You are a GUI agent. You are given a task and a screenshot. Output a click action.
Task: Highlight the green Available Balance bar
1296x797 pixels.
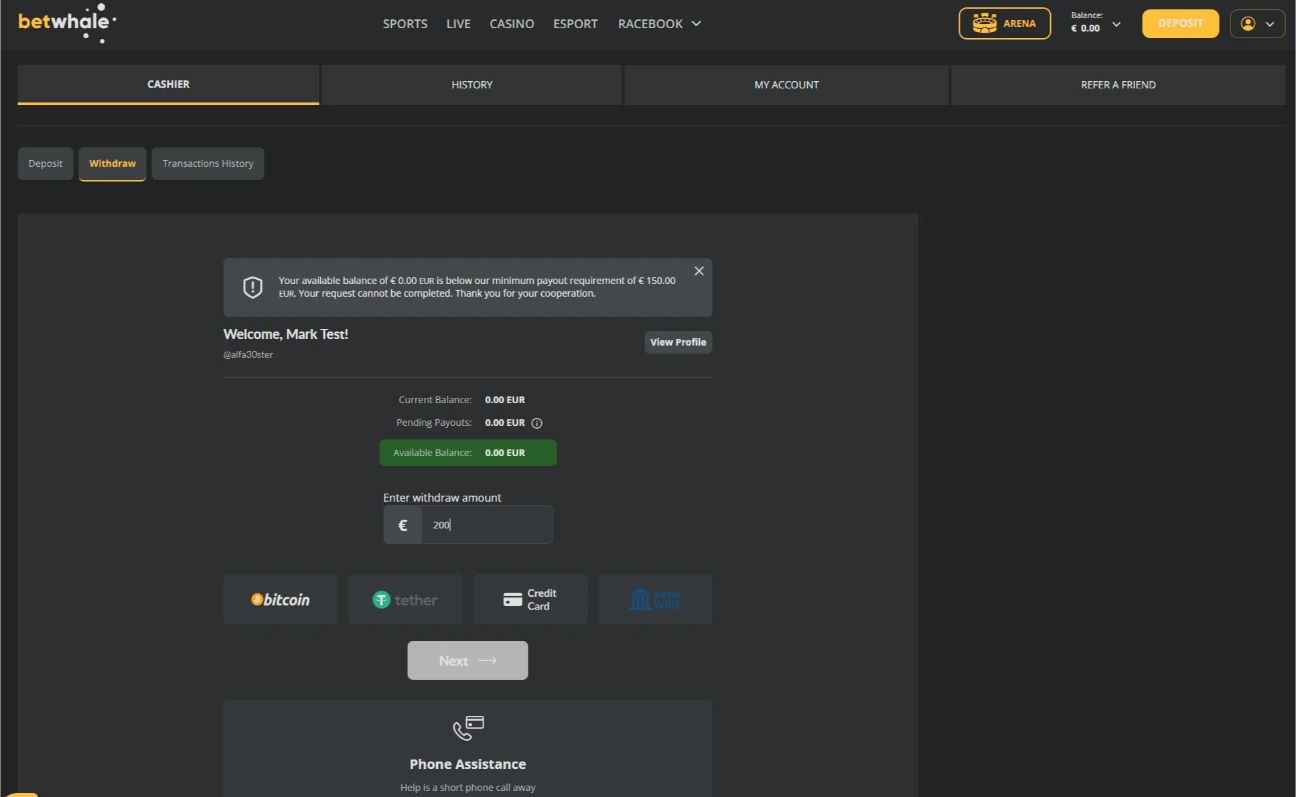(x=467, y=452)
